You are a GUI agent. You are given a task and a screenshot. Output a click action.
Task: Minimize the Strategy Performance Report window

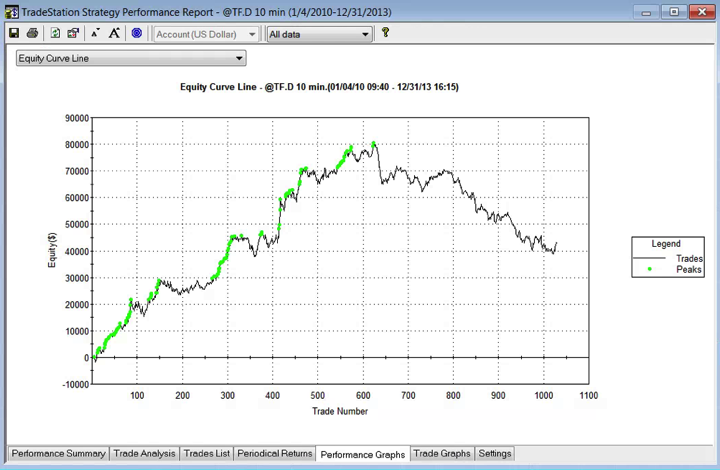(647, 12)
